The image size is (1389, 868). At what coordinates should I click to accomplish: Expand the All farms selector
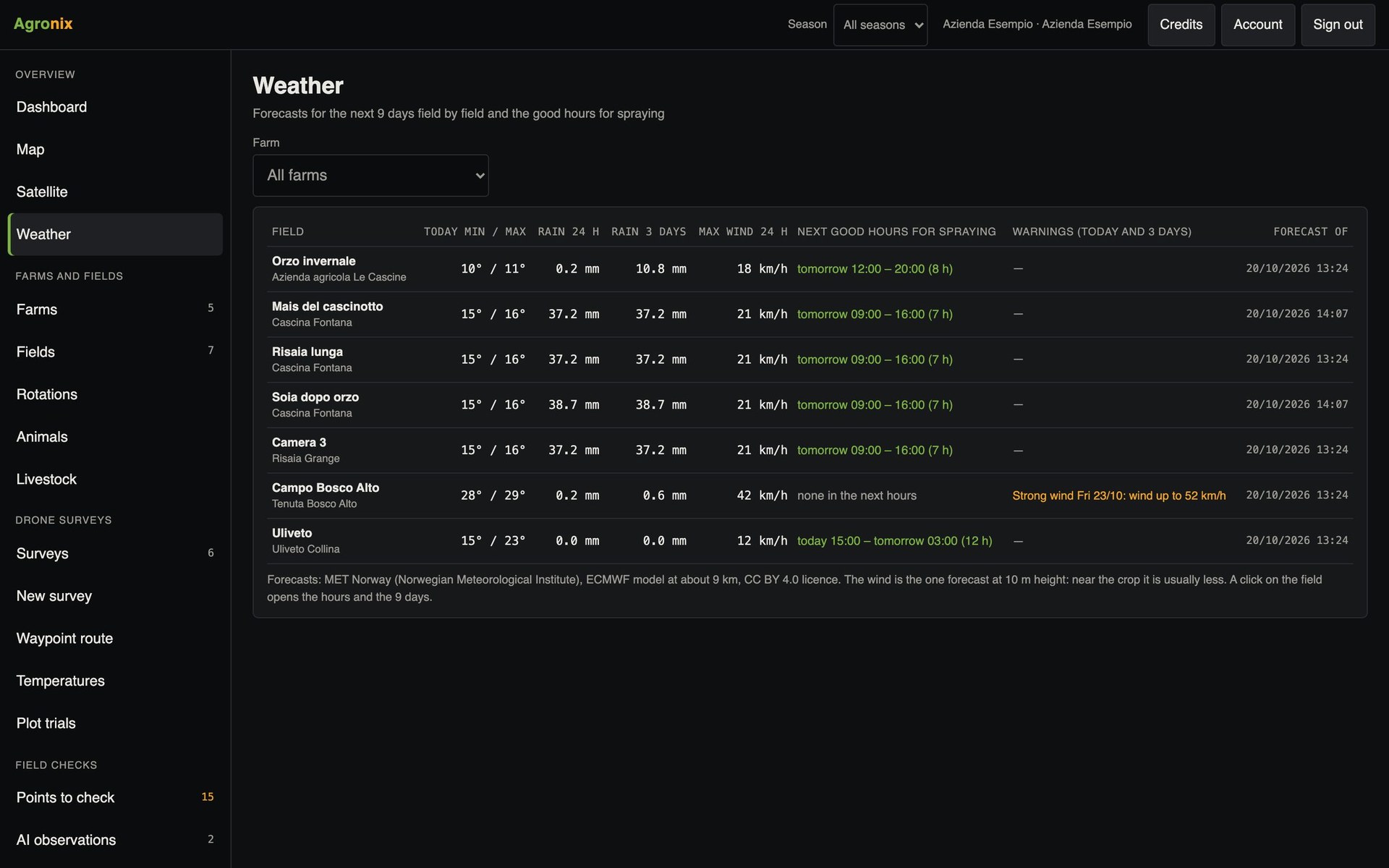coord(370,175)
